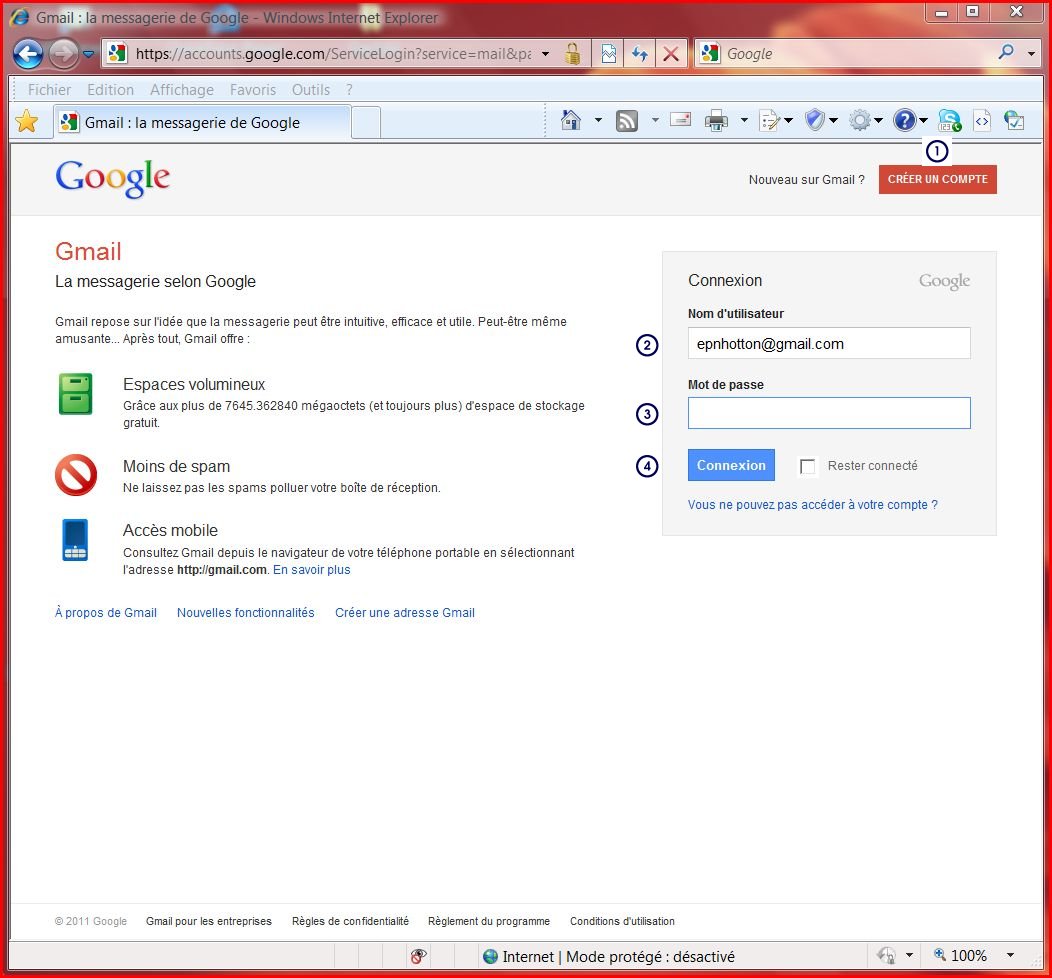Expand the dropdown arrow left of the zoom level
1052x978 pixels.
[x=909, y=955]
